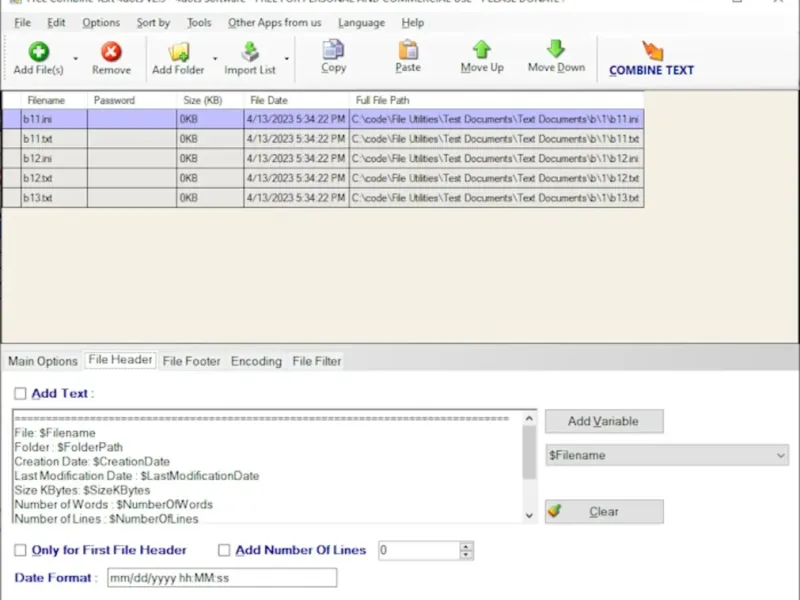The height and width of the screenshot is (600, 800).
Task: Enable the Add Text checkbox
Action: pos(21,394)
